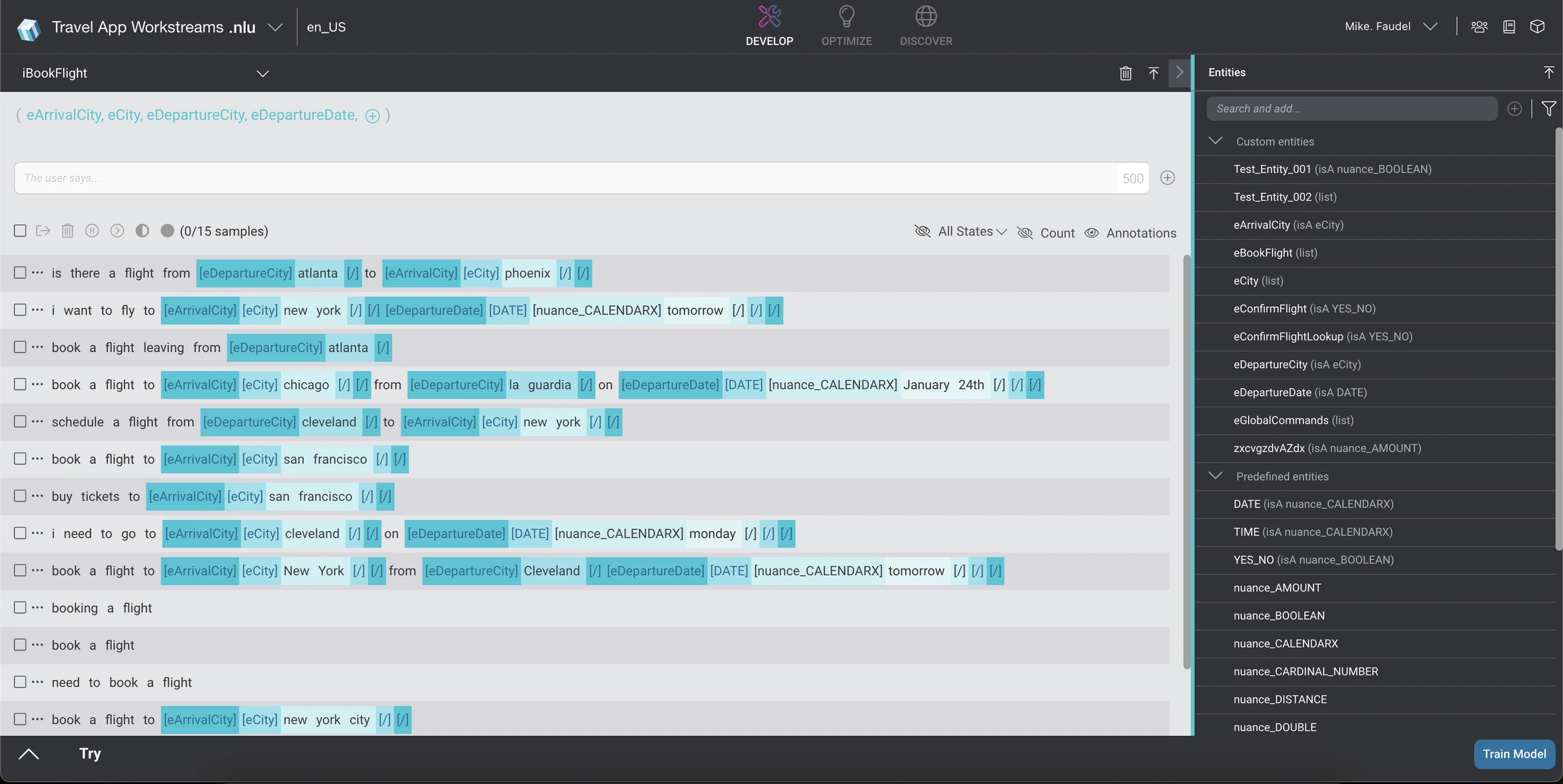Select the 'booking a flight' sample checkbox
The width and height of the screenshot is (1563, 784).
coord(20,608)
